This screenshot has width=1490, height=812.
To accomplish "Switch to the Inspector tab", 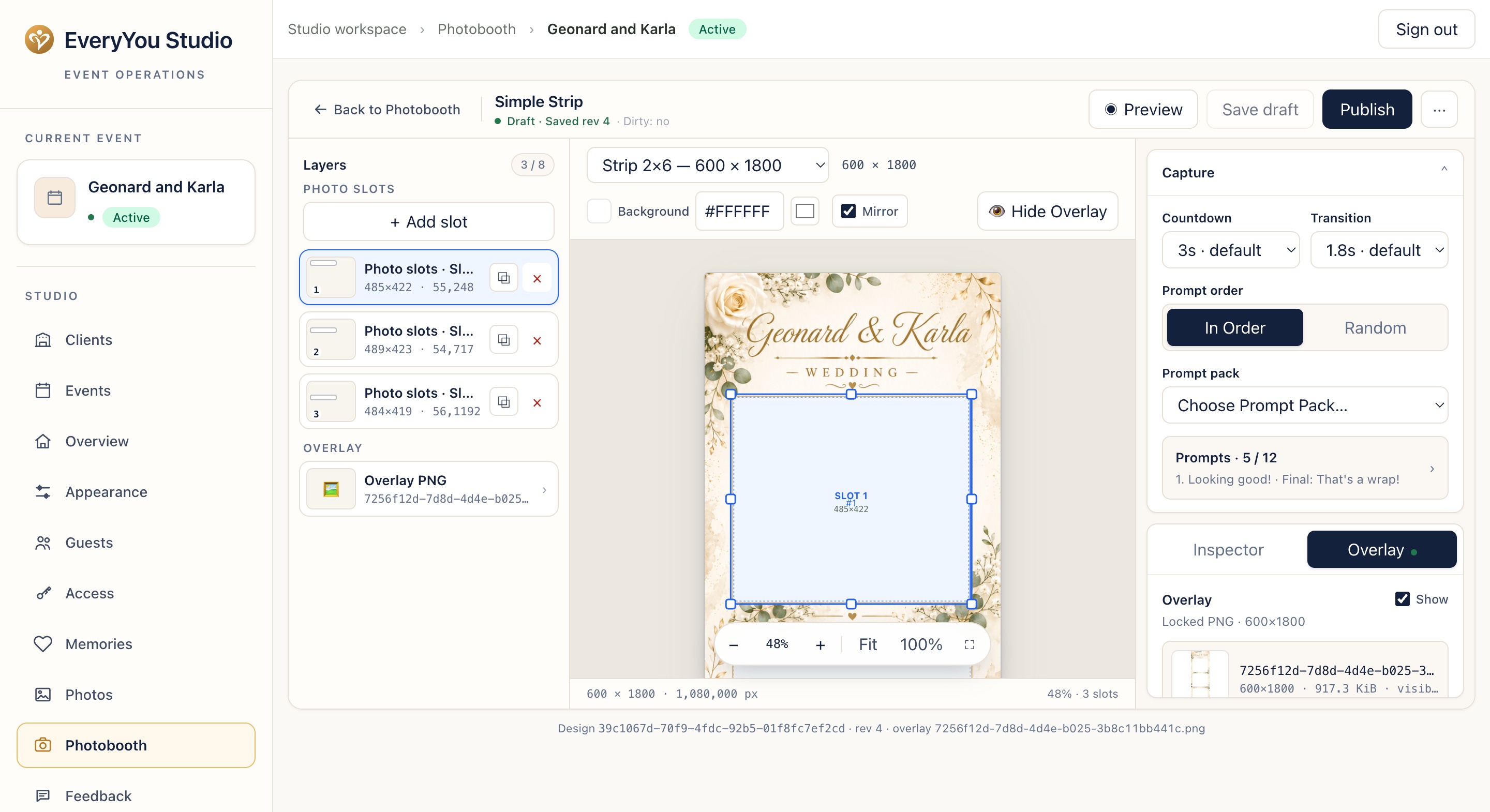I will click(x=1228, y=549).
